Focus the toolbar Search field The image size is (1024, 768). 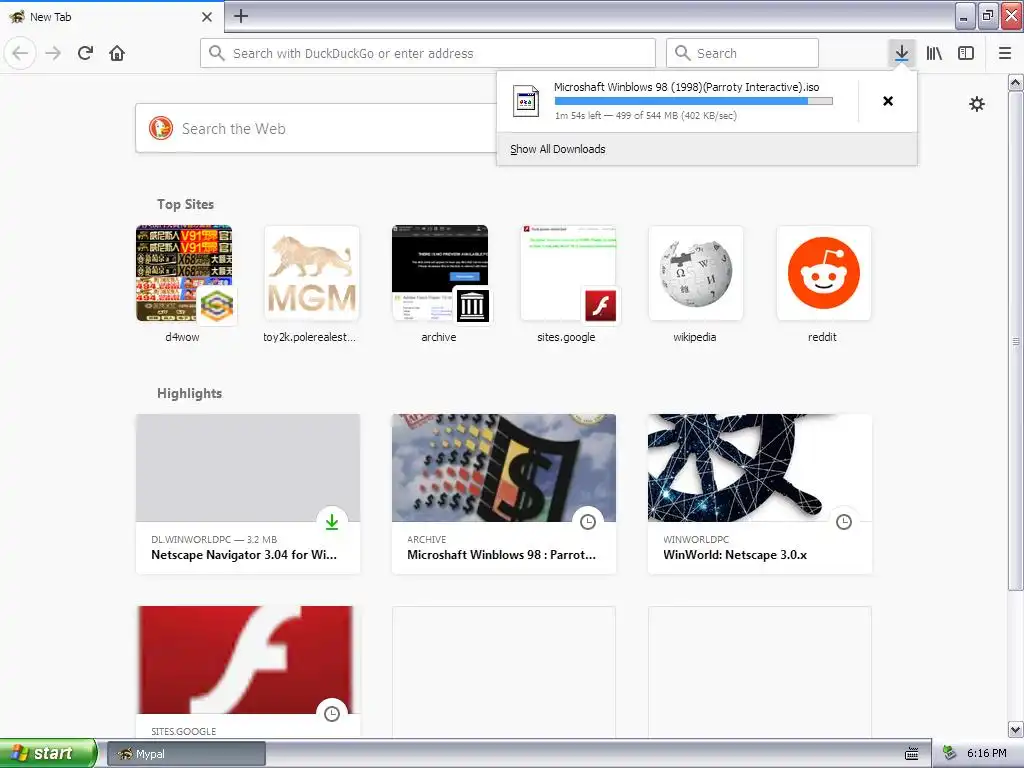point(743,53)
